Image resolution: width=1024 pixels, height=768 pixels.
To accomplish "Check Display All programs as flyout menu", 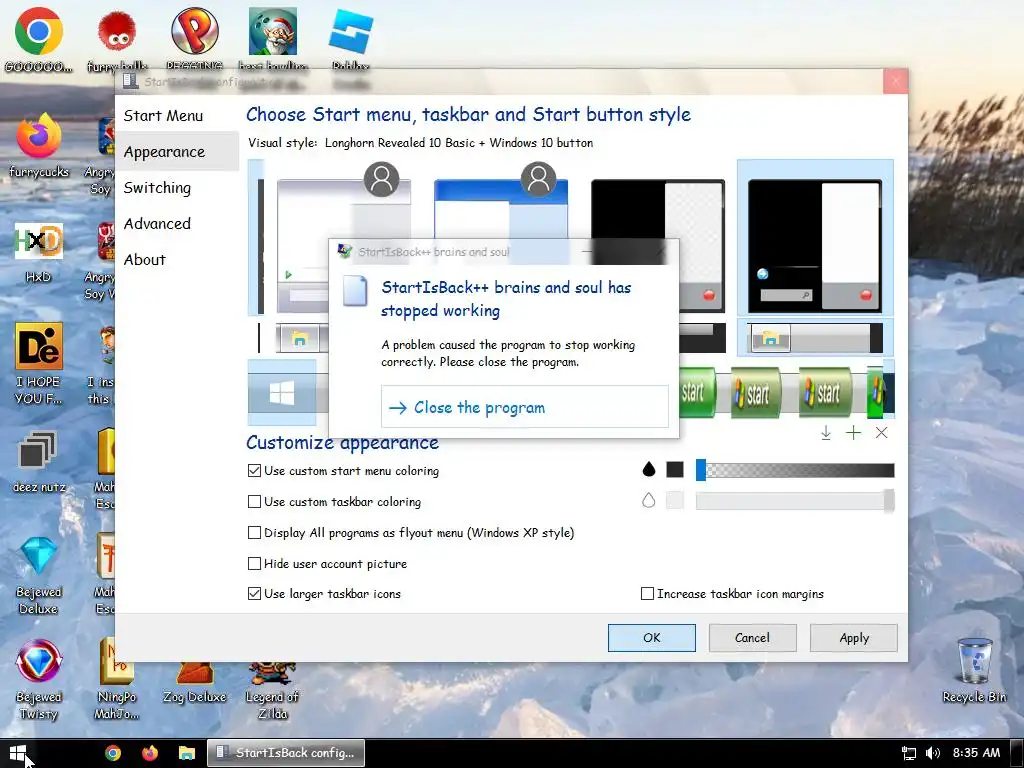I will [254, 532].
